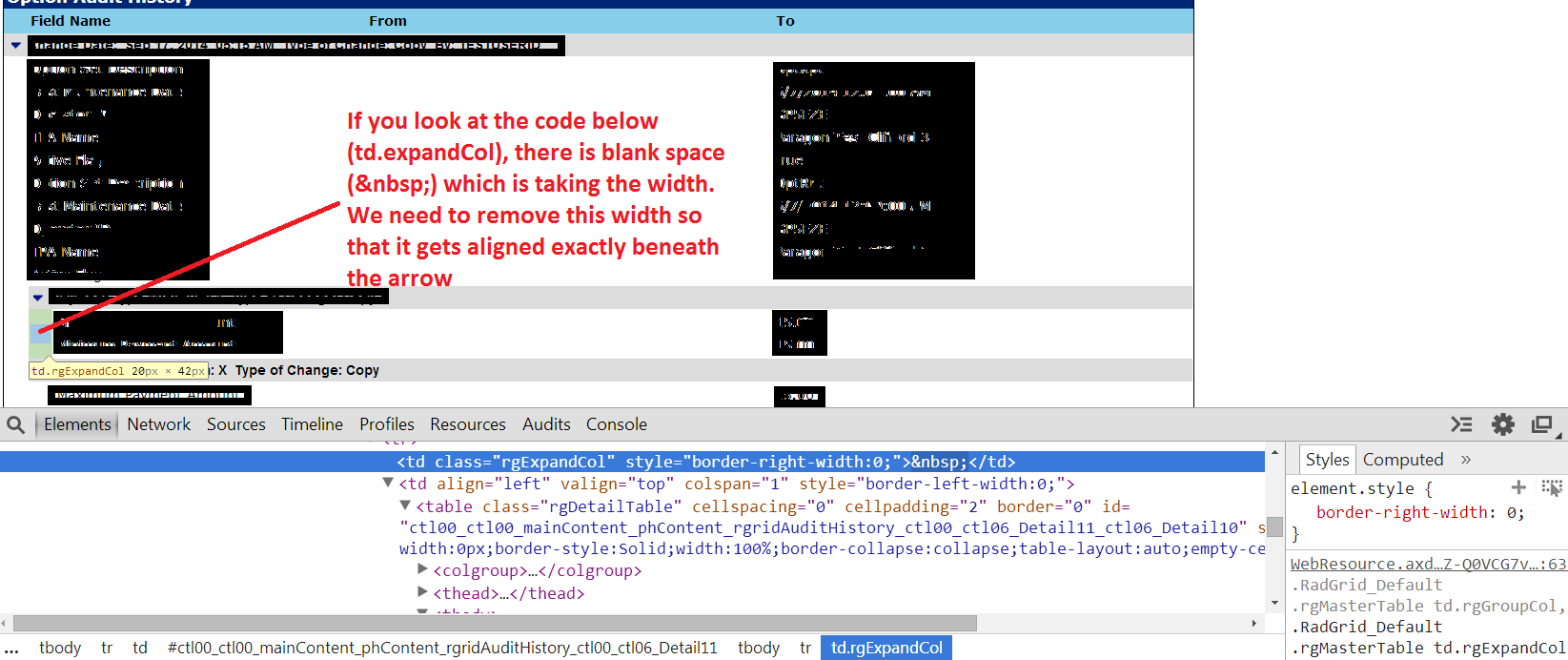
Task: Switch to the Timeline tab
Action: [312, 424]
